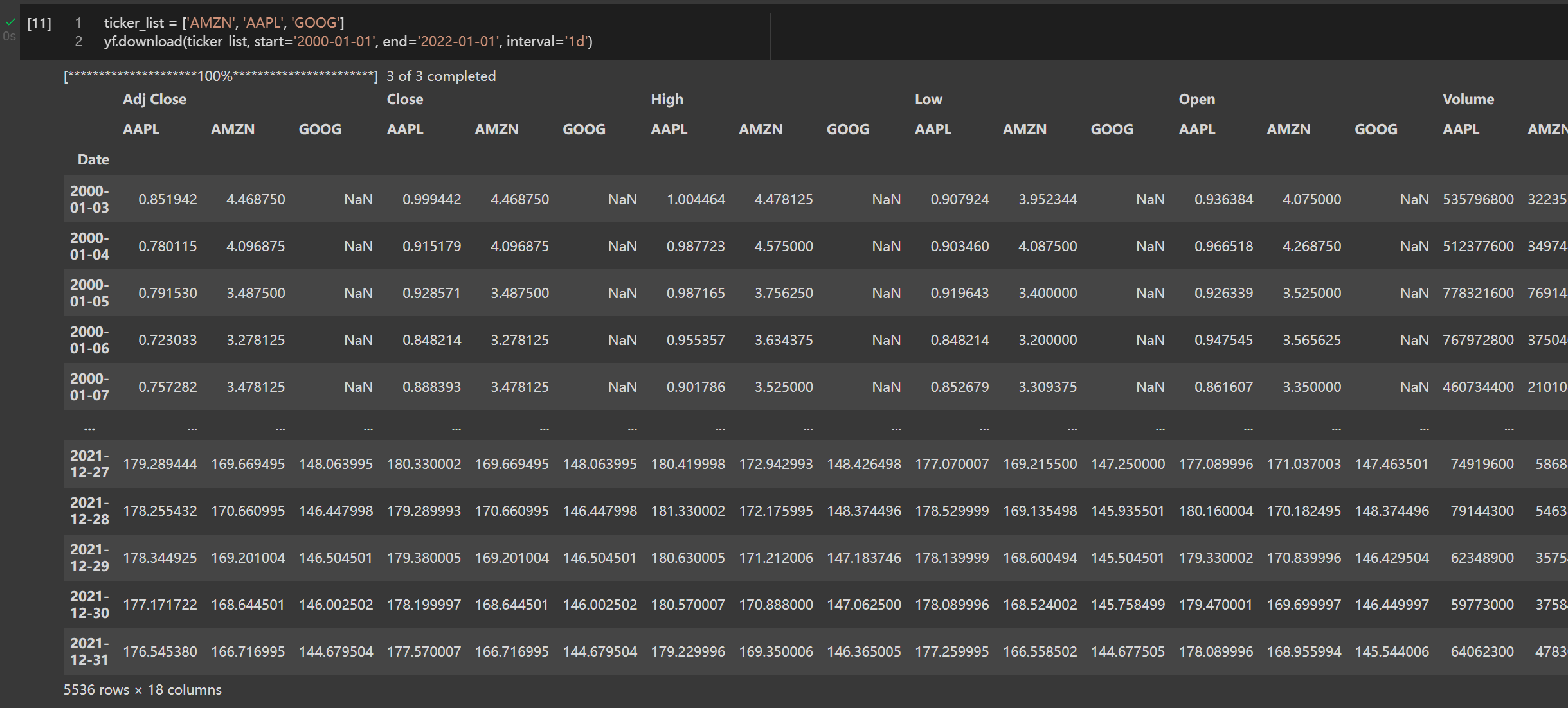This screenshot has width=1568, height=708.
Task: Click the volume value 64062300
Action: coord(1482,651)
